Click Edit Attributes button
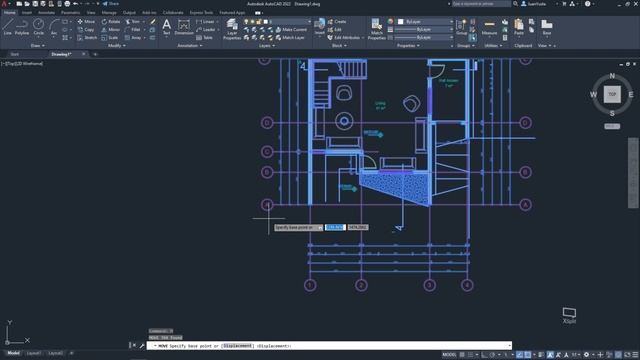This screenshot has height=360, width=640. [x=345, y=38]
